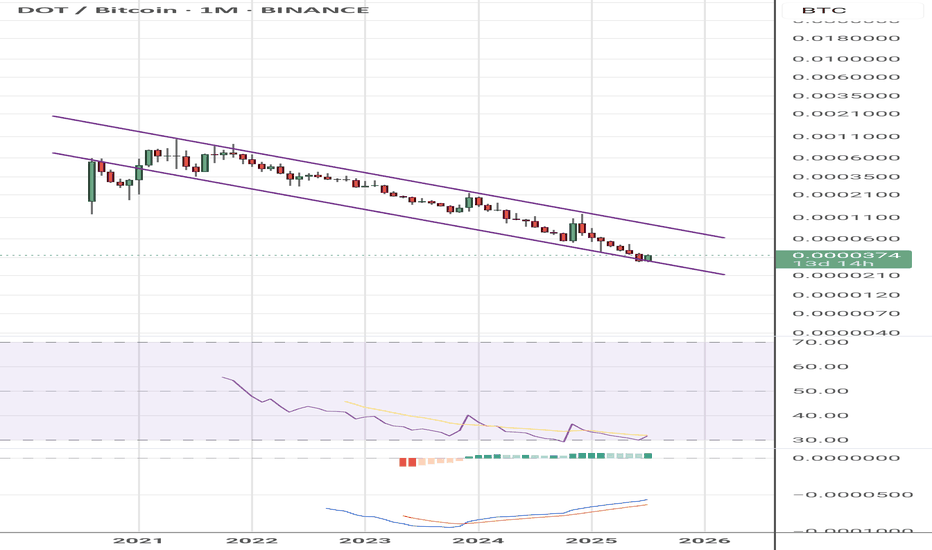The width and height of the screenshot is (932, 550).
Task: Click the 2021 label on the time axis
Action: tap(138, 540)
